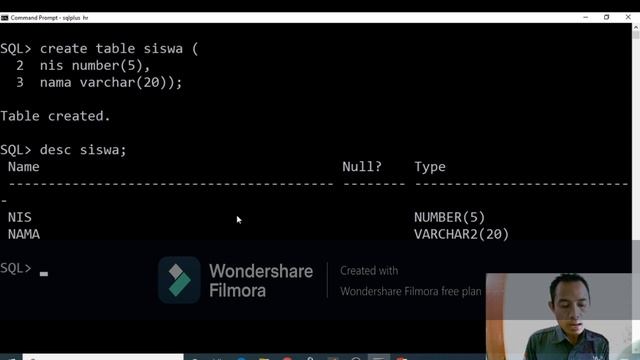
Task: Click the 'Type' column header
Action: [430, 167]
